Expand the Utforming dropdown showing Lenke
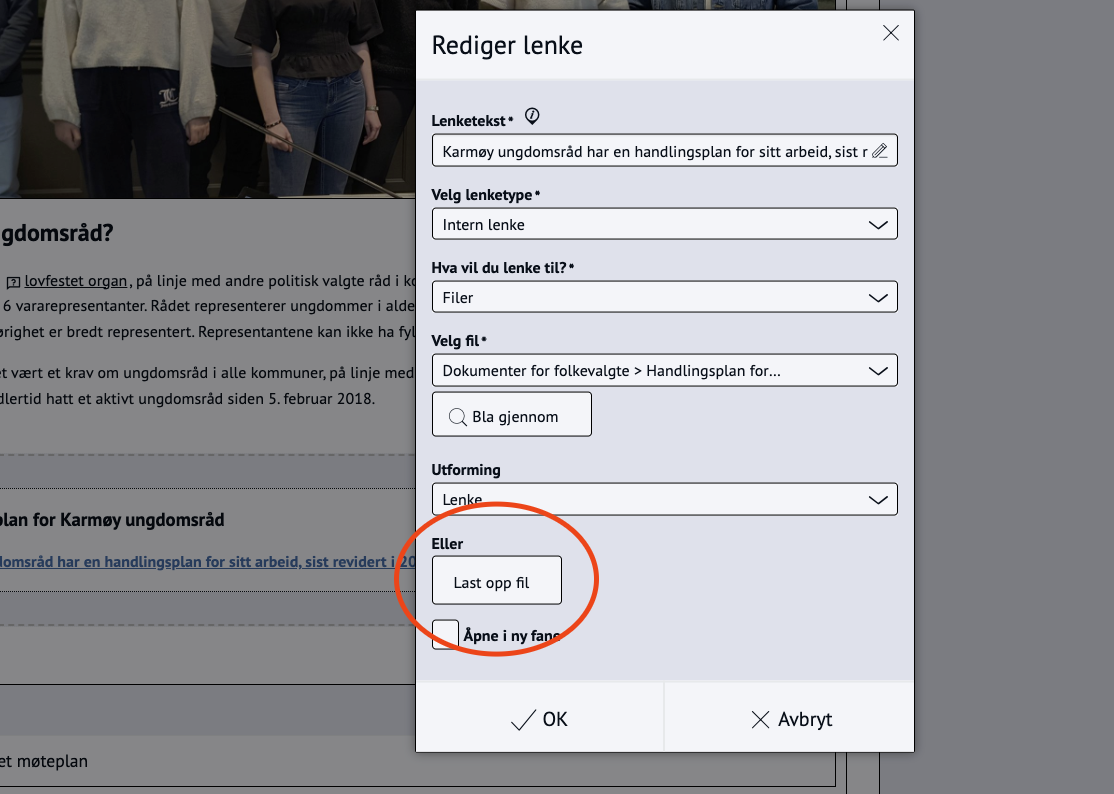The width and height of the screenshot is (1114, 794). click(x=664, y=499)
